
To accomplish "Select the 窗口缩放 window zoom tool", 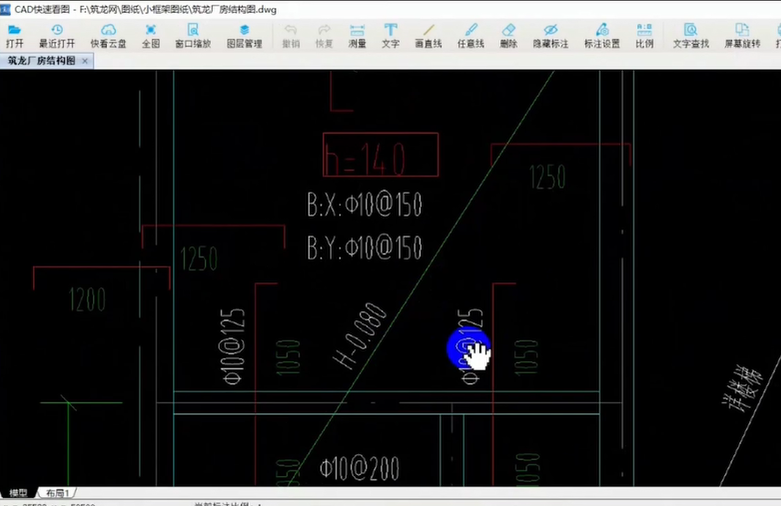I will tap(193, 35).
